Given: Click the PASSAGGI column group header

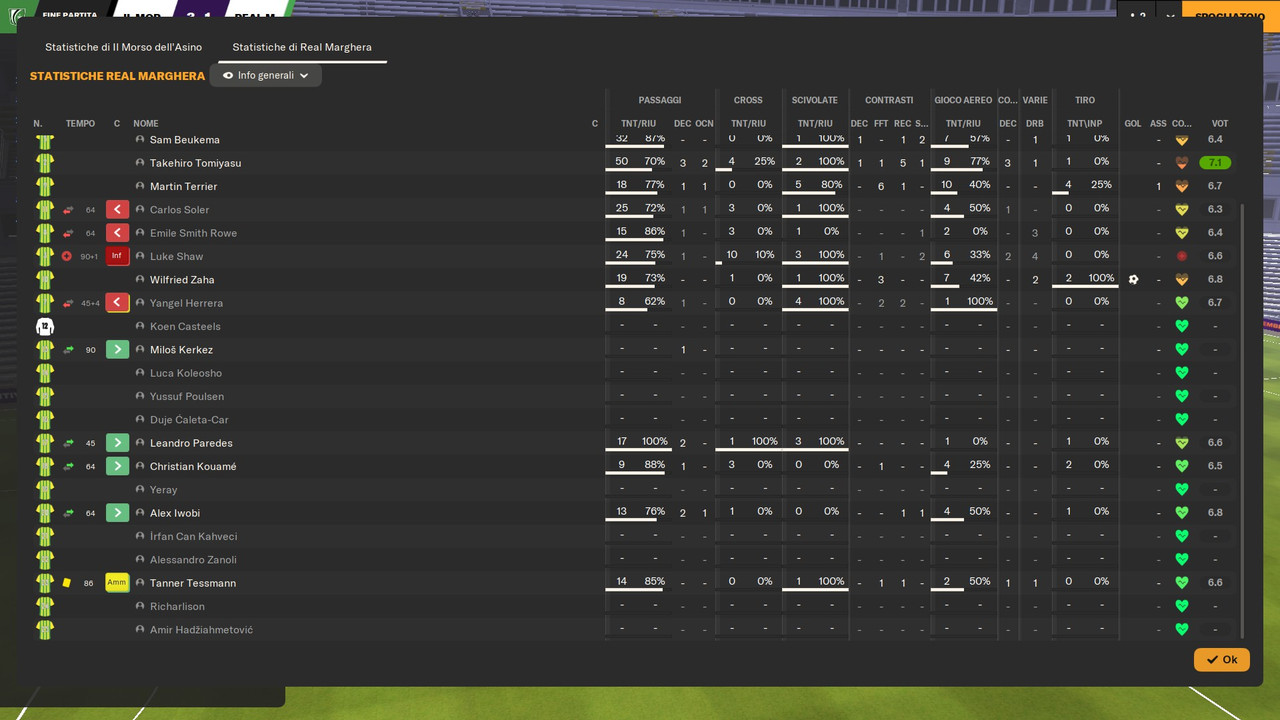Looking at the screenshot, I should [x=660, y=100].
